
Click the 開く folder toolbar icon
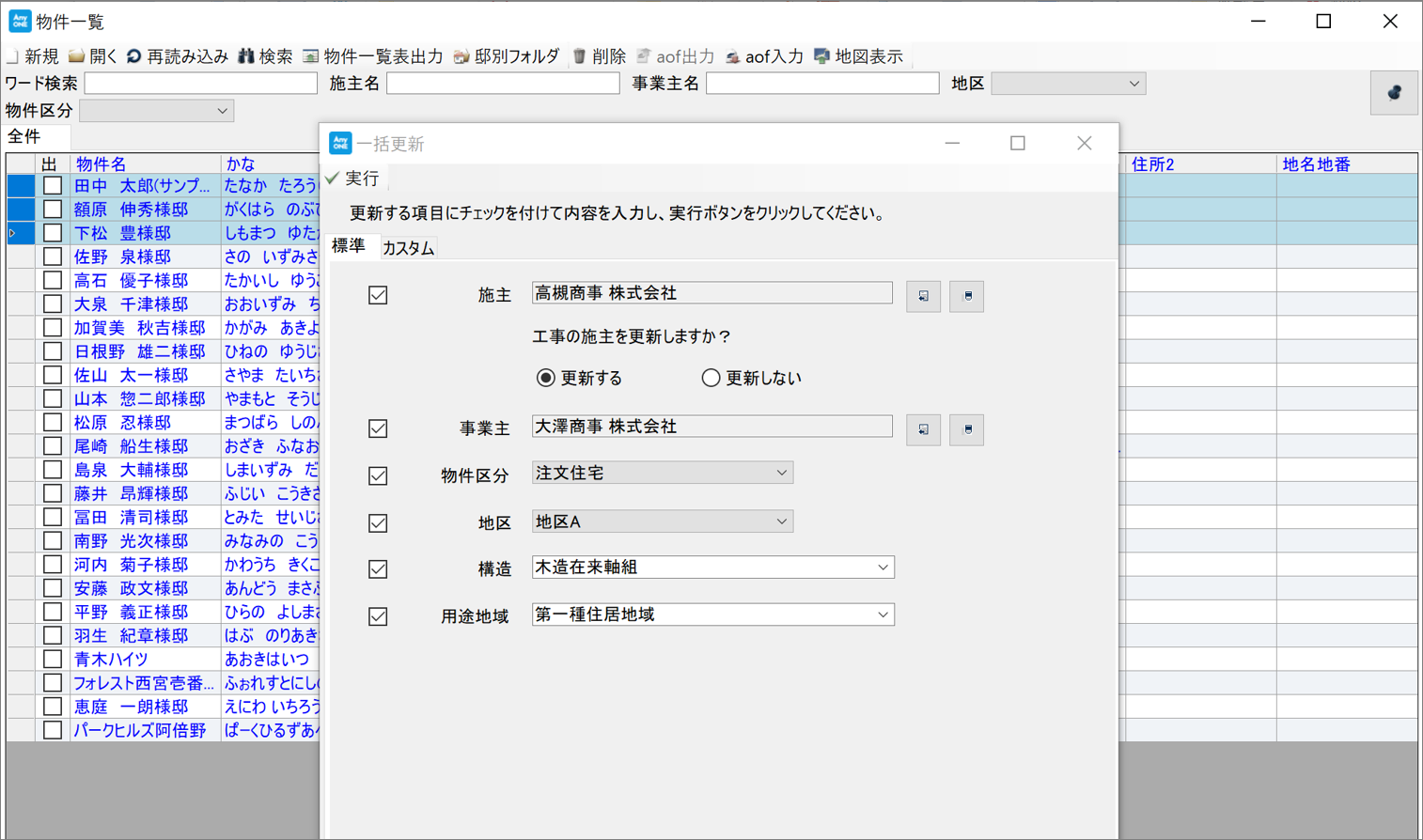(77, 57)
